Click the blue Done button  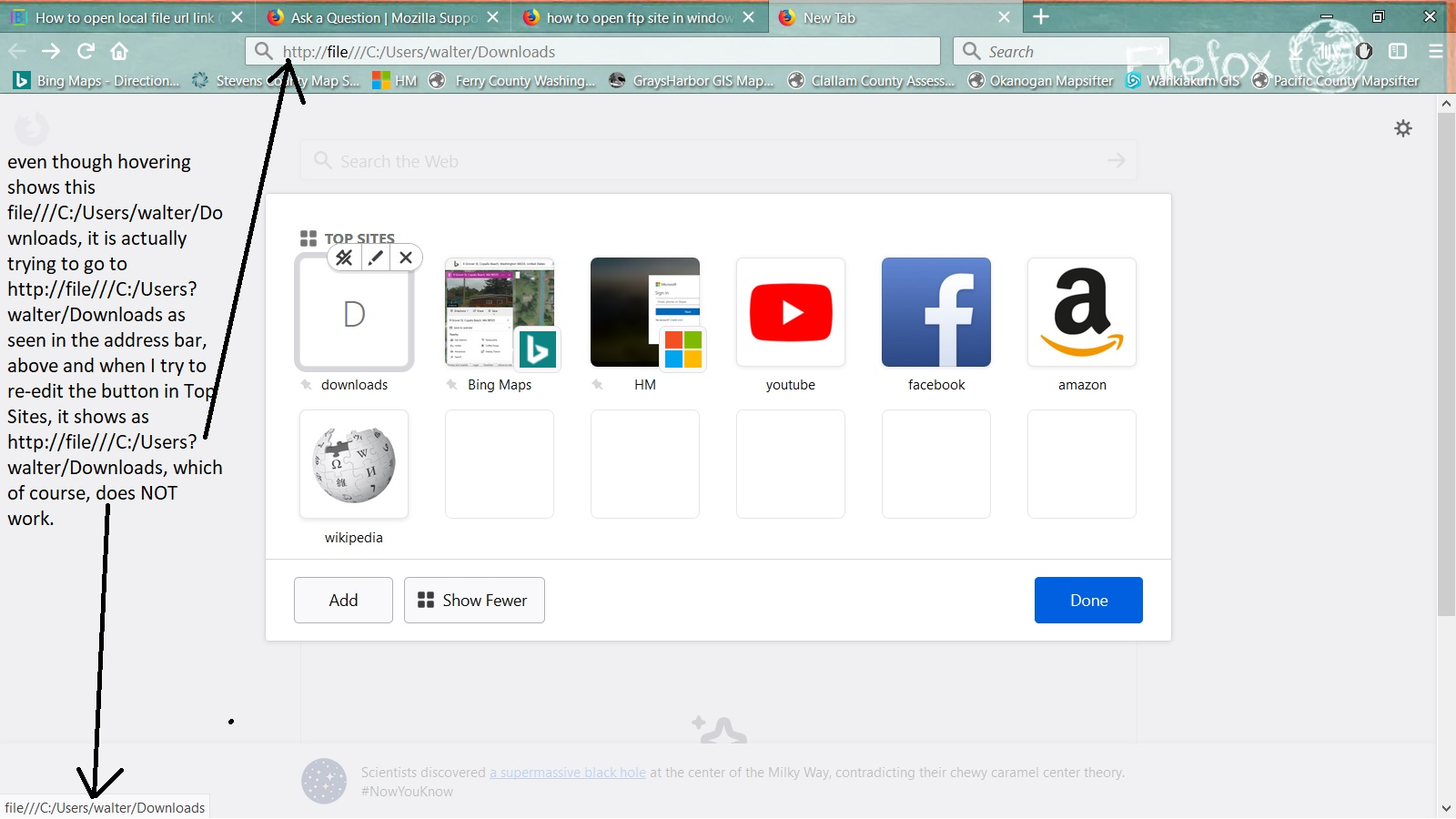[x=1088, y=600]
